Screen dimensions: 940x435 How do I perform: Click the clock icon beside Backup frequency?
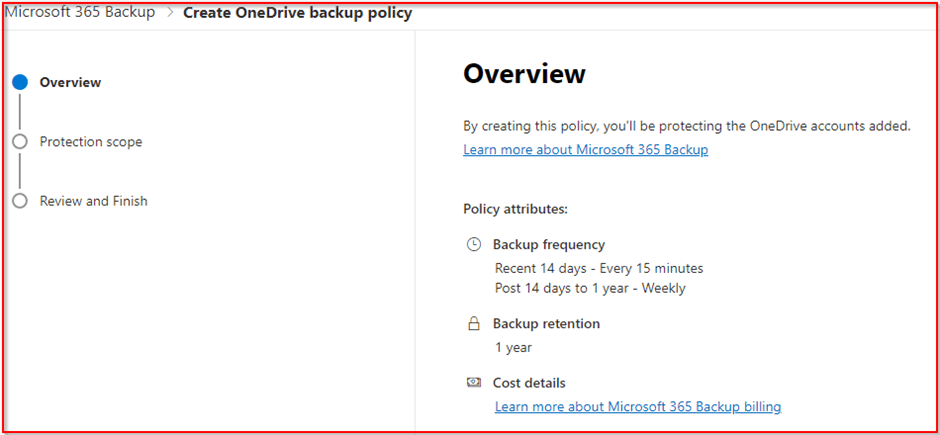coord(474,244)
